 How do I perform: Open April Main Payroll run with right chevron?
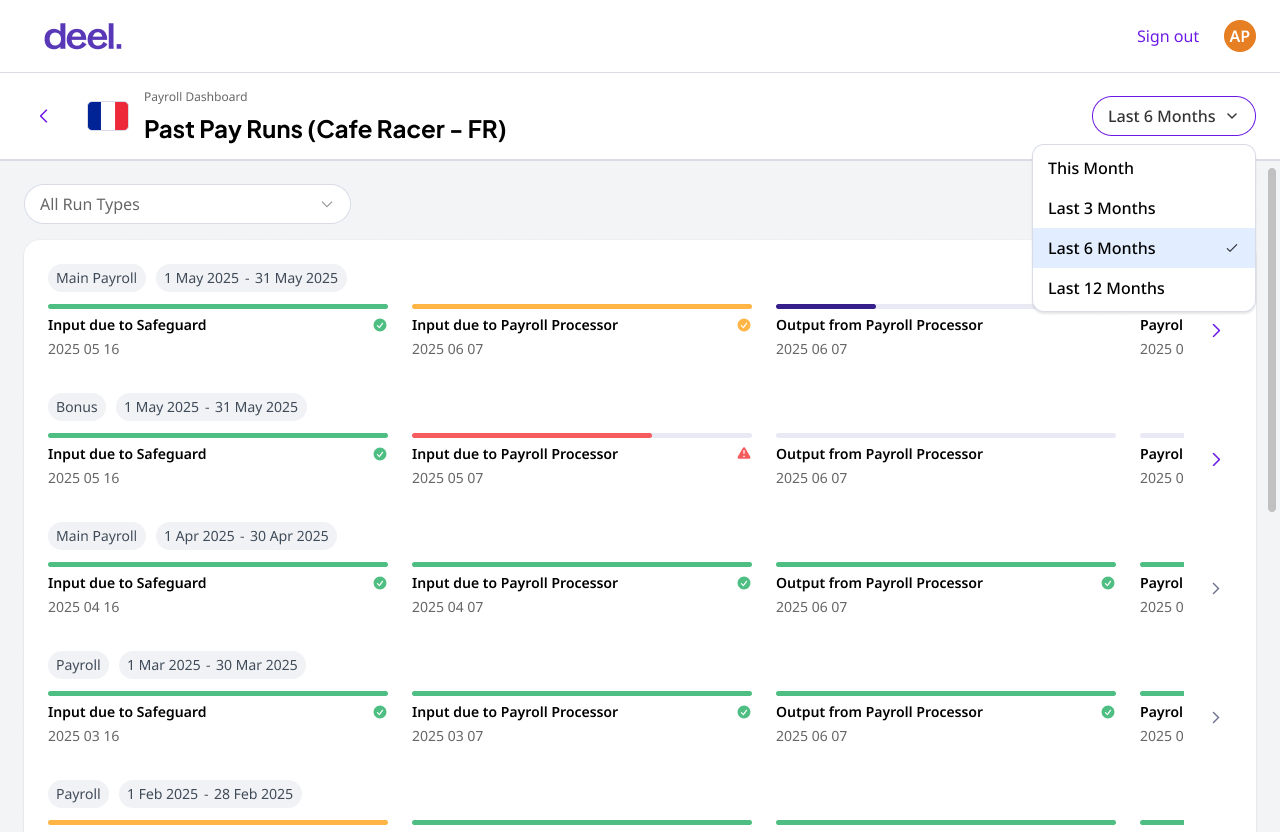click(1216, 588)
